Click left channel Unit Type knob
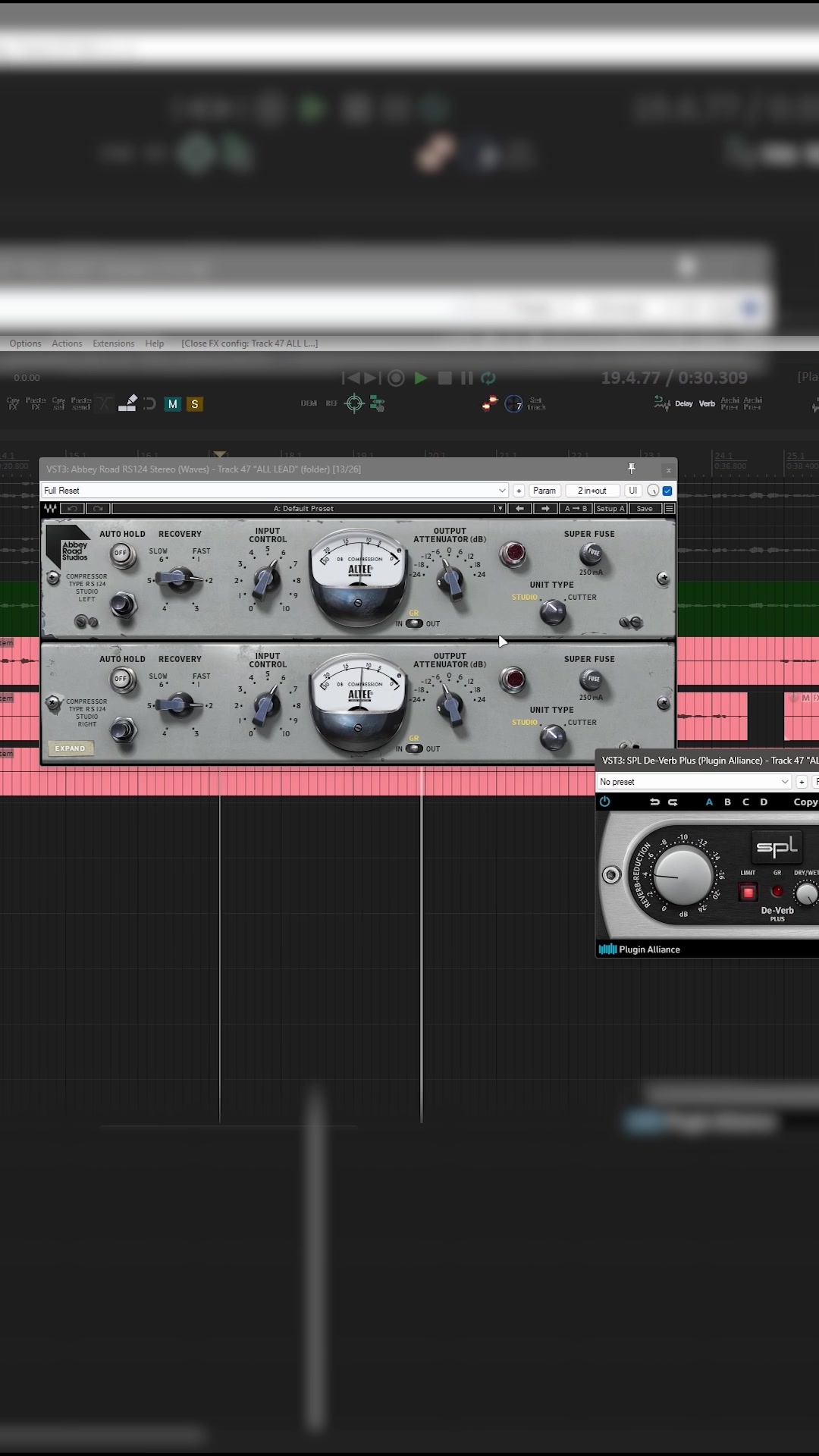 pyautogui.click(x=553, y=612)
